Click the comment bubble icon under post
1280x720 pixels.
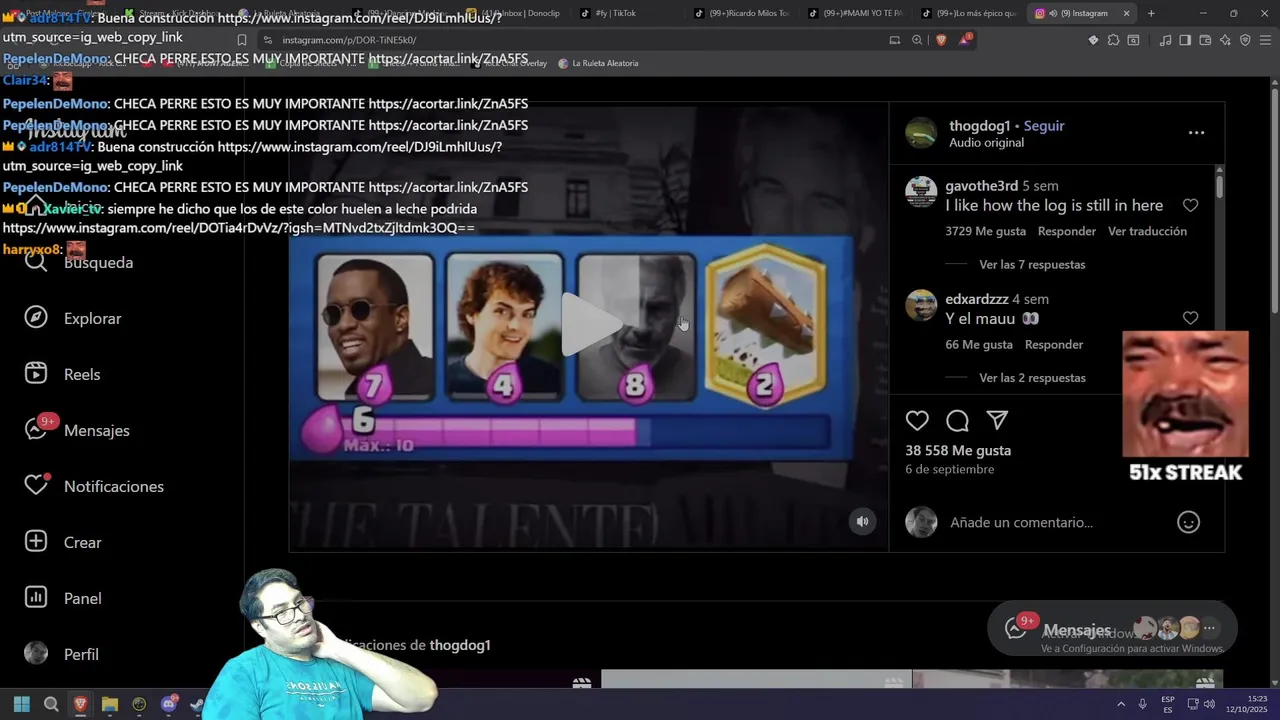957,420
